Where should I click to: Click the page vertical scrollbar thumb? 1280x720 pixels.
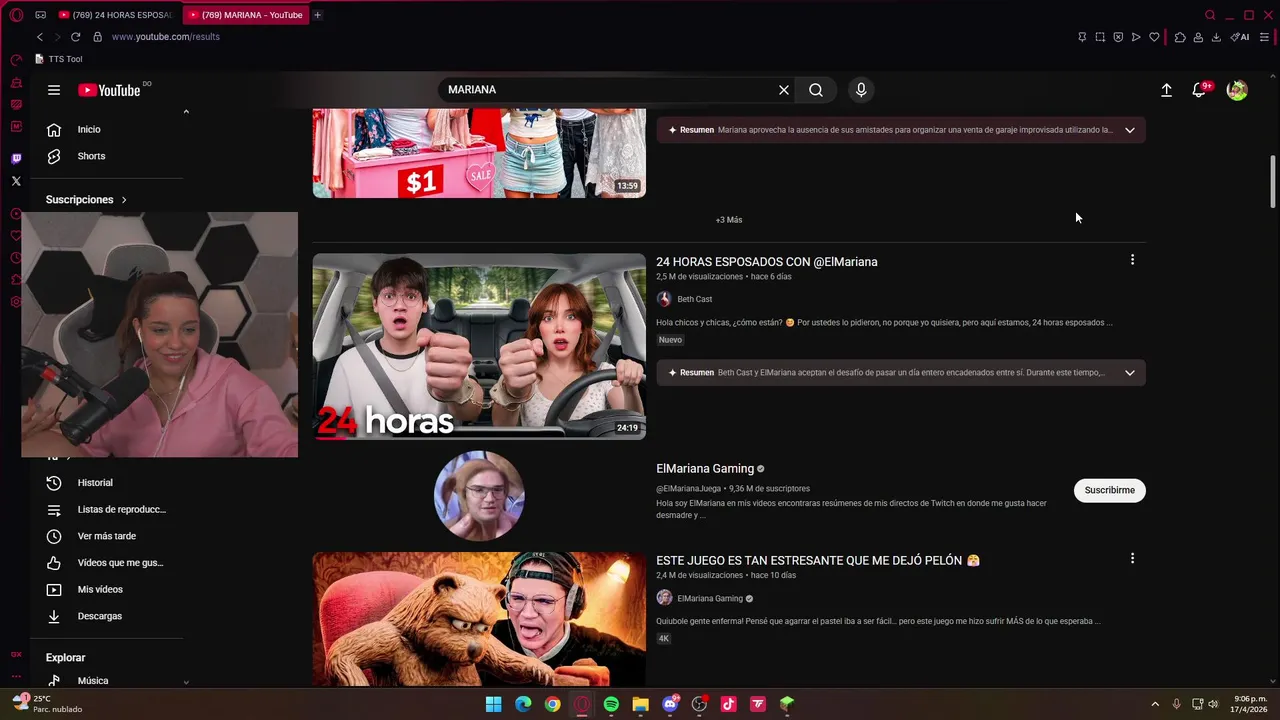pos(1273,182)
